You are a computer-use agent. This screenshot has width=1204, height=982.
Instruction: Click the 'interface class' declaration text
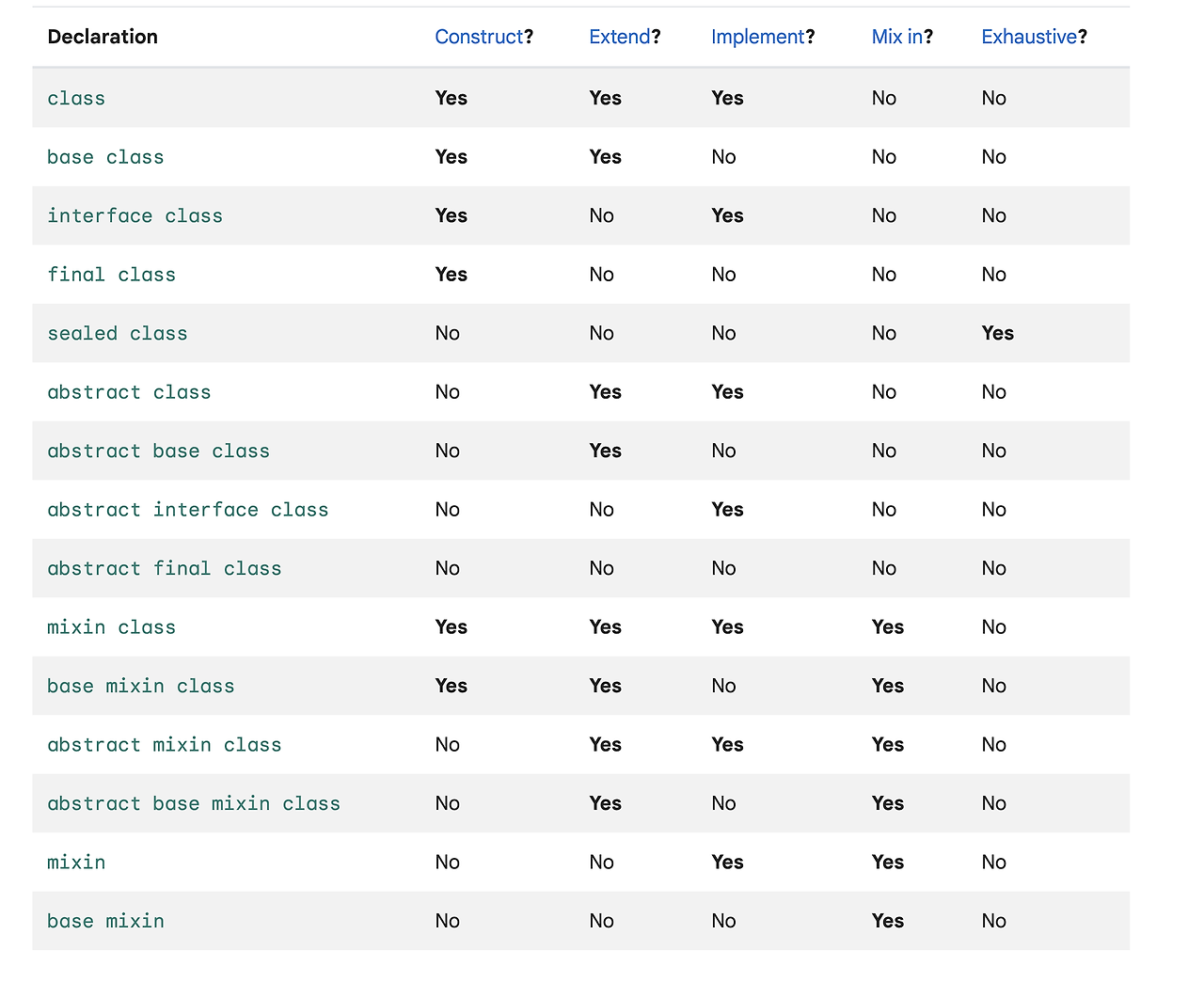click(135, 215)
